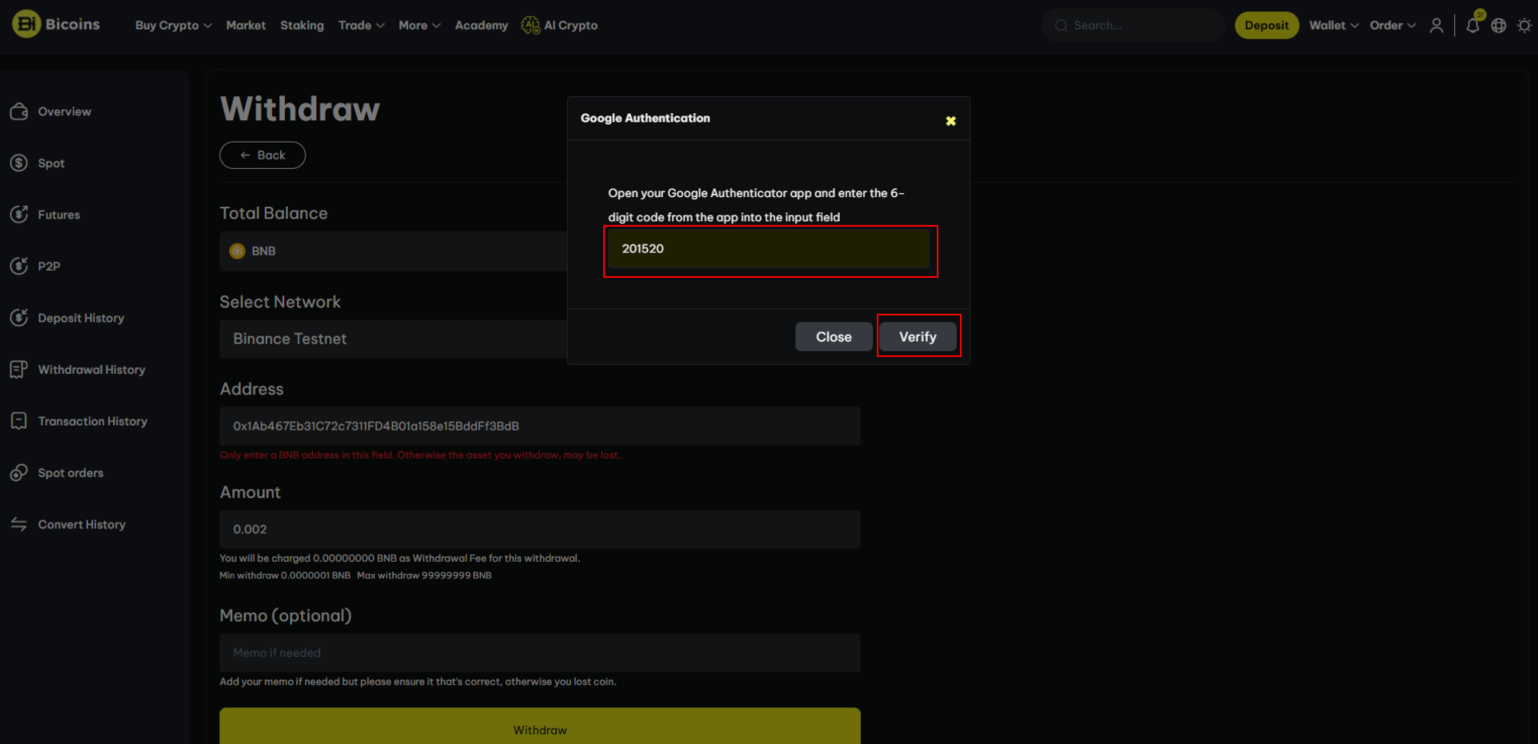Select Convert History in sidebar

click(x=81, y=524)
